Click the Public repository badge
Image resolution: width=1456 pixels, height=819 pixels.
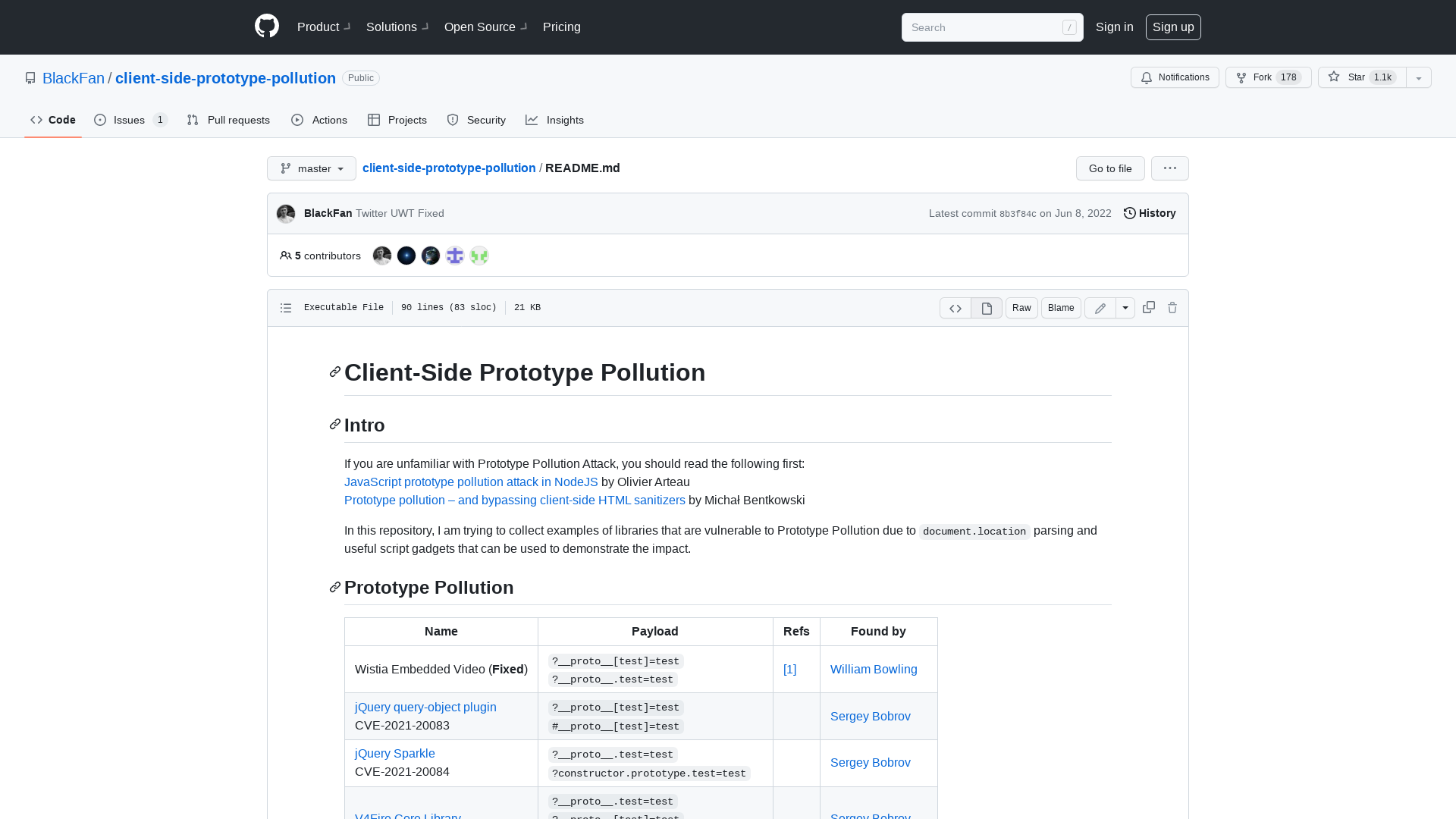click(x=361, y=78)
